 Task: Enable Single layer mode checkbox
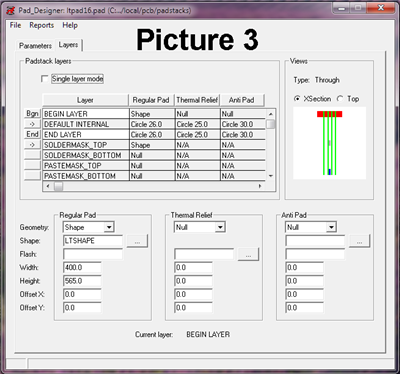coord(44,79)
